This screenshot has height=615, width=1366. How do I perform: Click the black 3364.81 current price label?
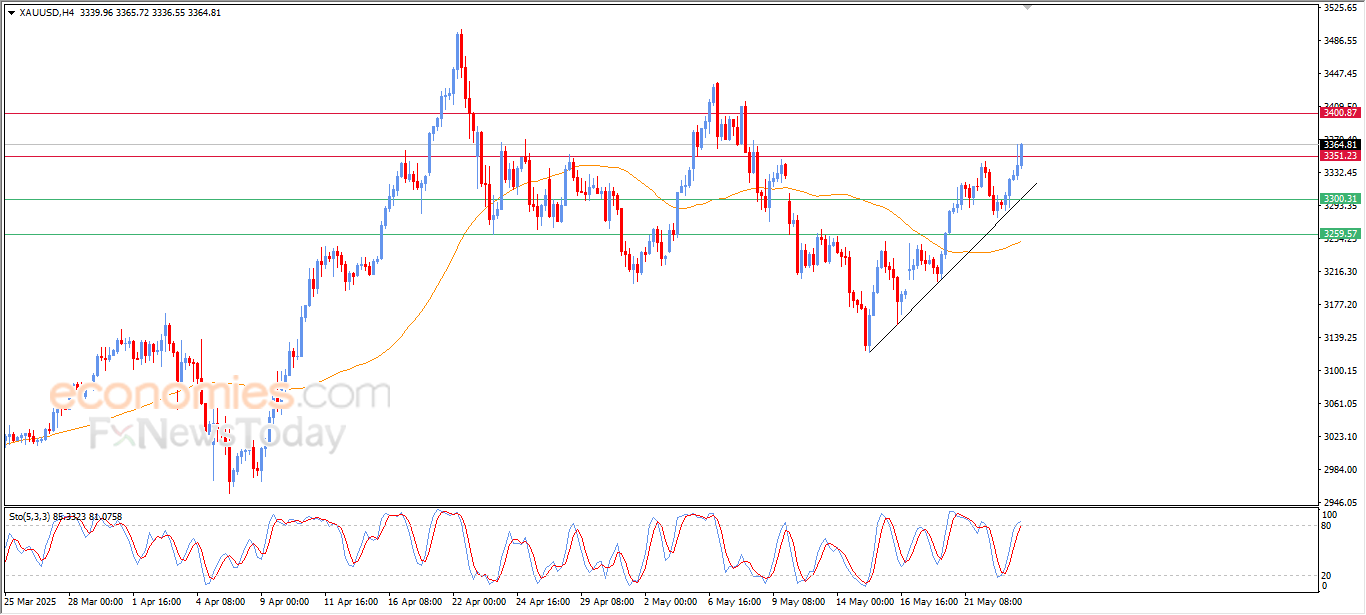coord(1339,145)
